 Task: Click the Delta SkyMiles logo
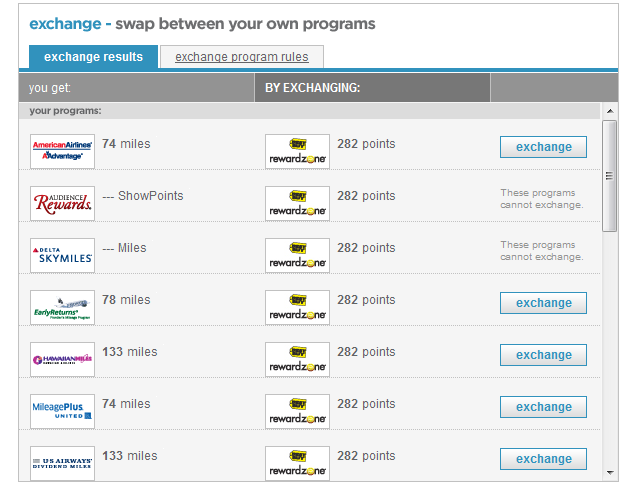tap(62, 255)
